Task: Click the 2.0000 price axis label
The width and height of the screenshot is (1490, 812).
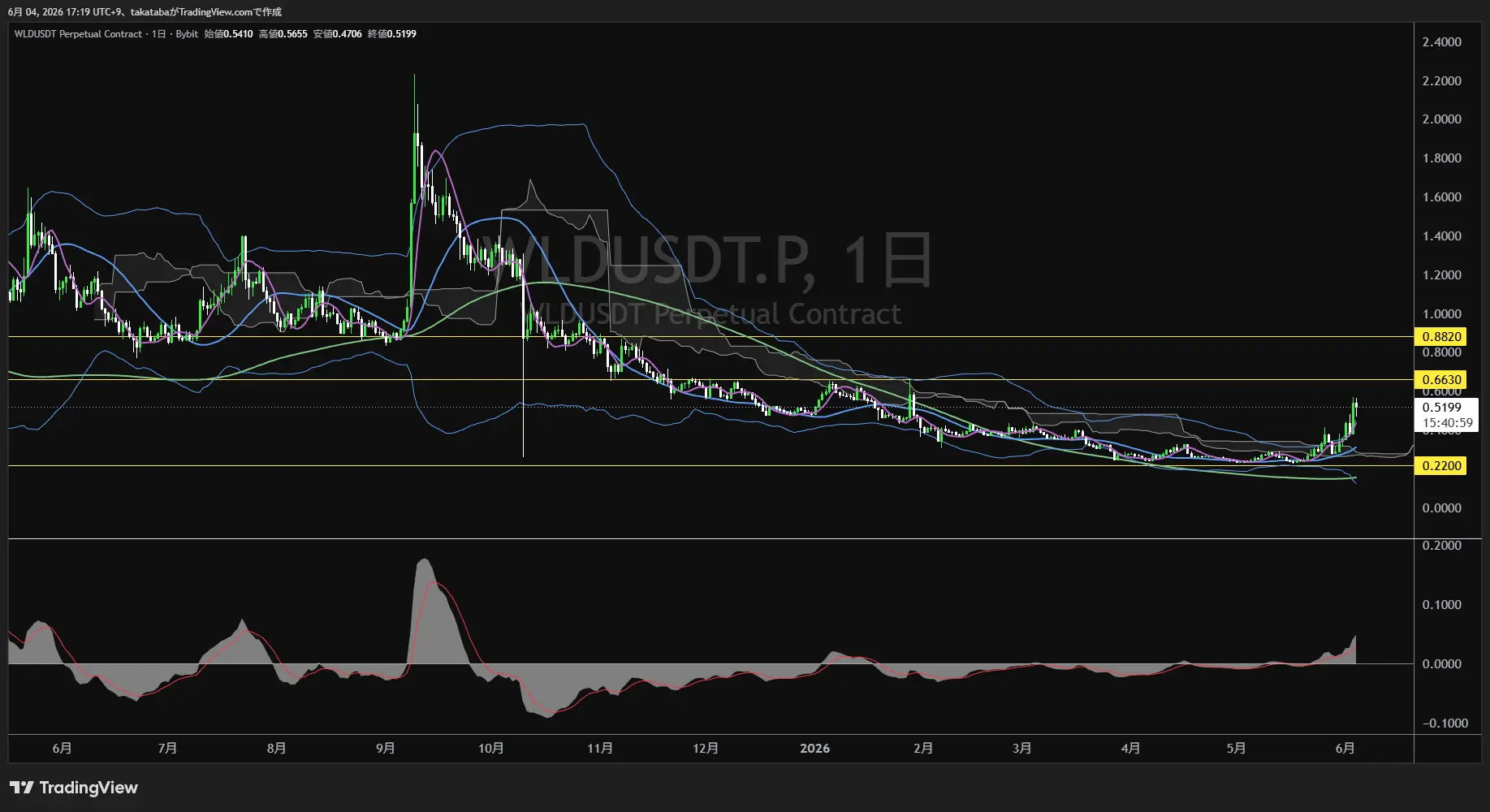Action: (1441, 119)
